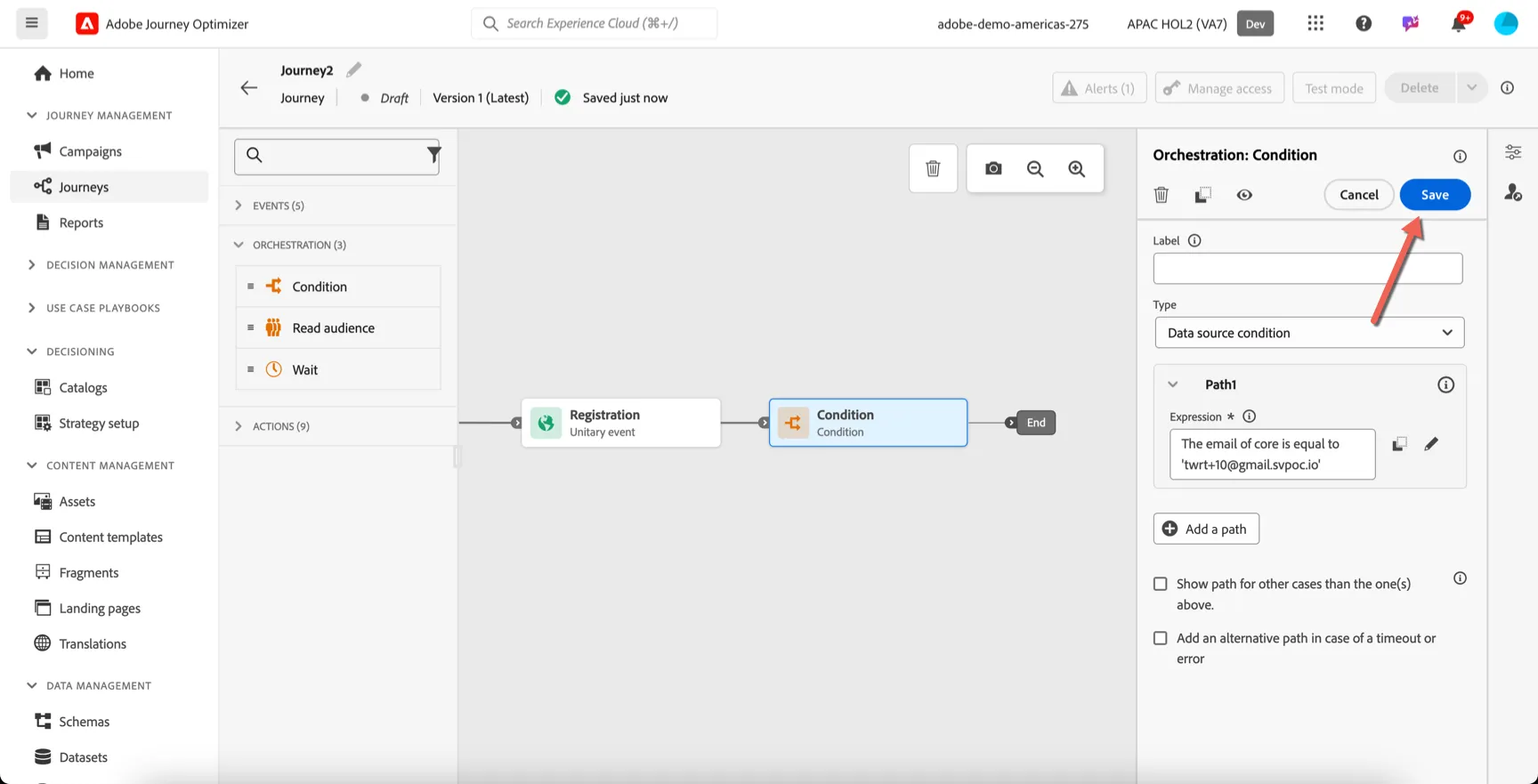
Task: Click the Adobe logo icon
Action: (x=86, y=24)
